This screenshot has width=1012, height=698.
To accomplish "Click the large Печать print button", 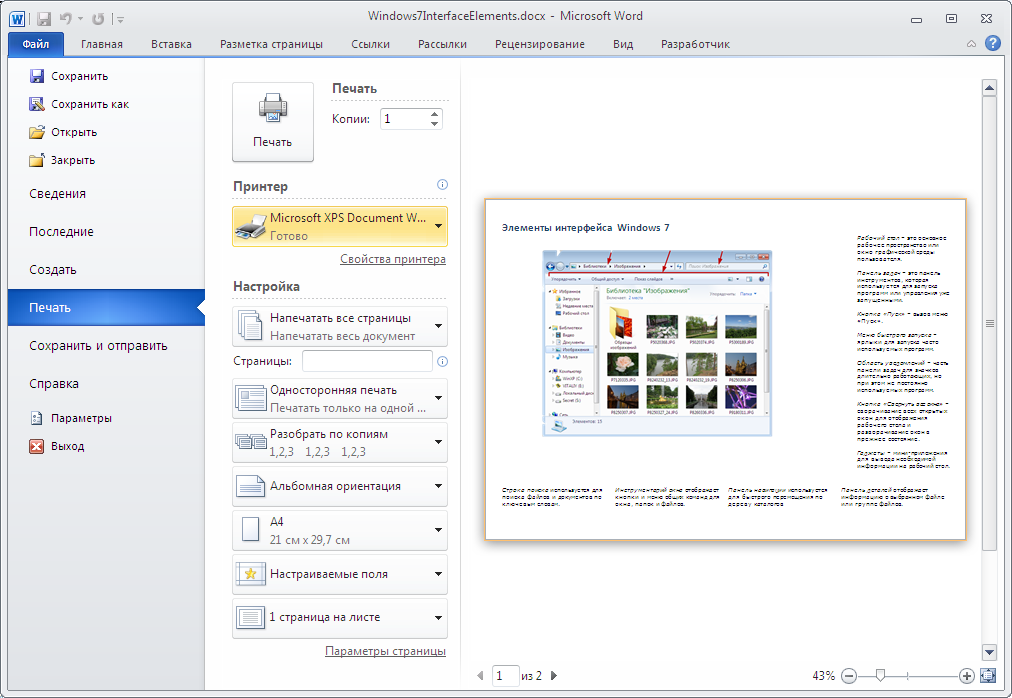I will pos(272,121).
